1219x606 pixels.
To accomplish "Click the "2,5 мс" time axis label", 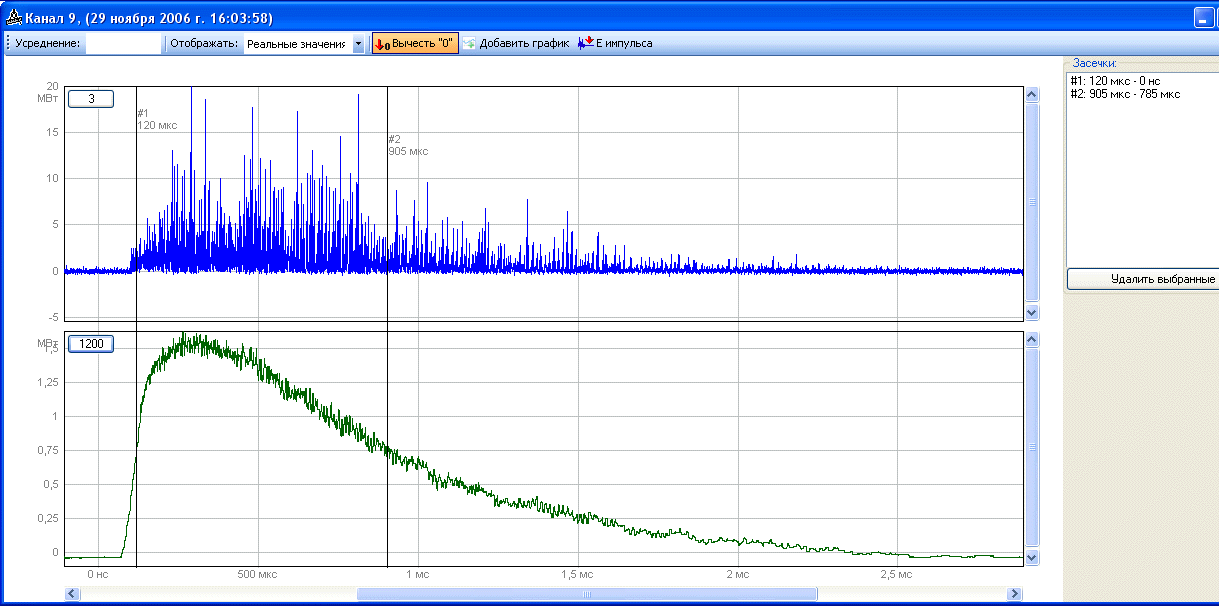I will (896, 574).
